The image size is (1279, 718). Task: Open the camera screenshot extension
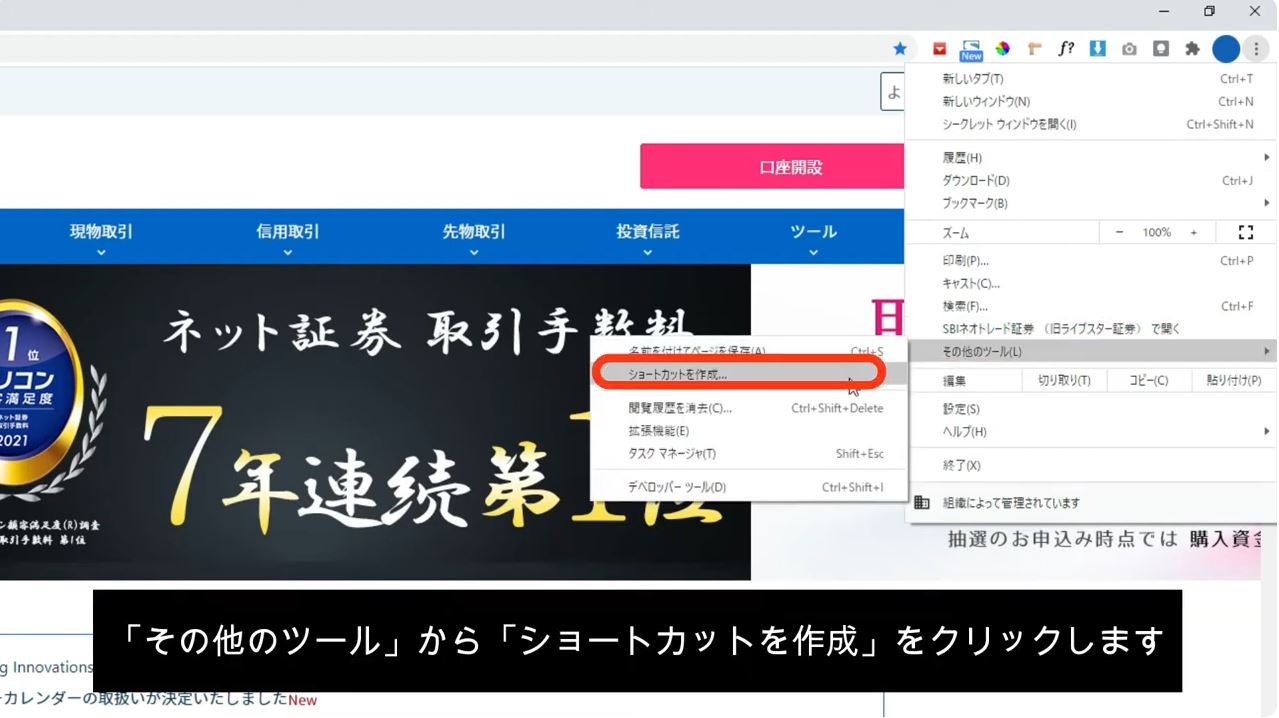1129,48
